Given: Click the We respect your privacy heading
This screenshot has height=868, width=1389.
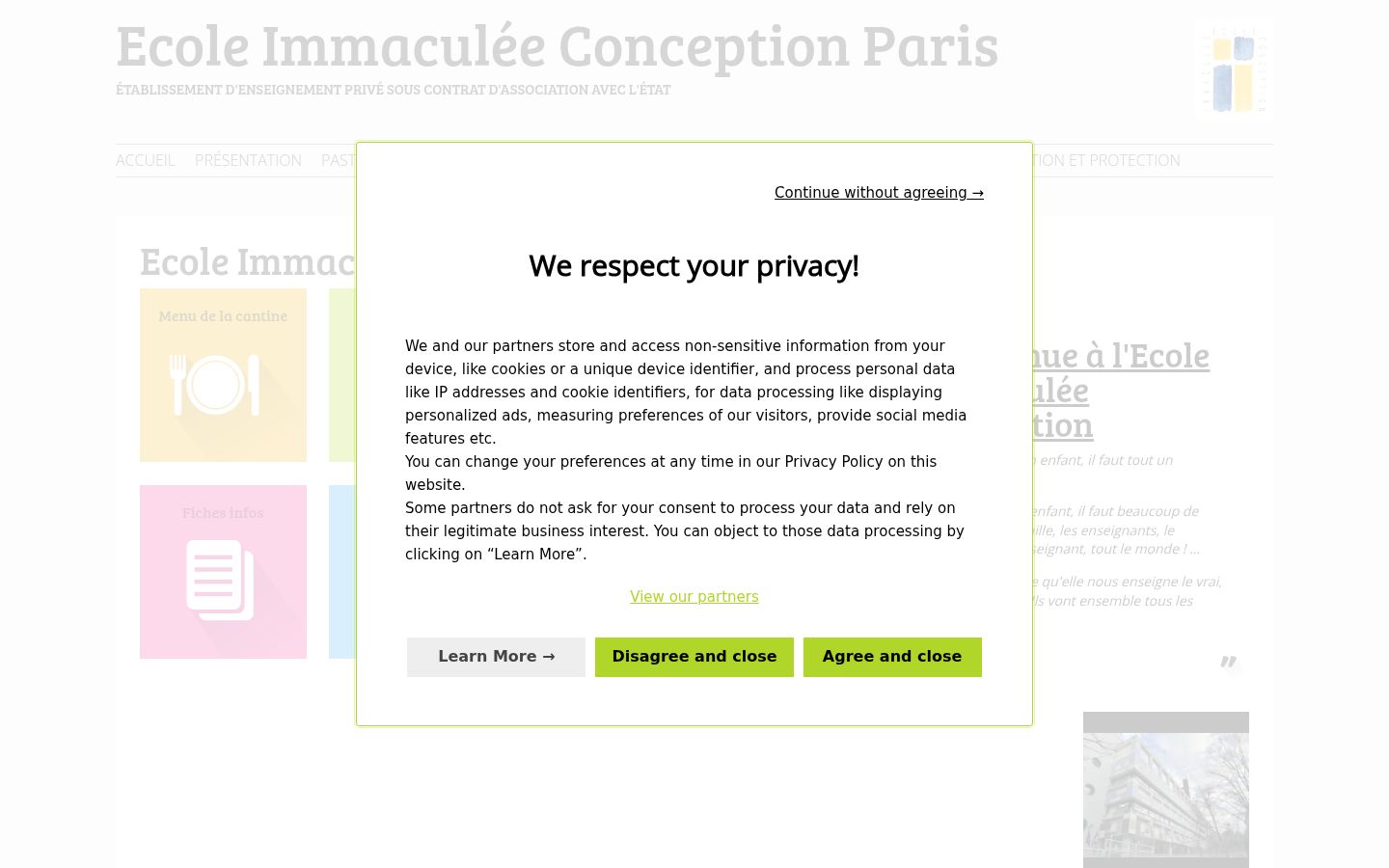Looking at the screenshot, I should point(694,266).
